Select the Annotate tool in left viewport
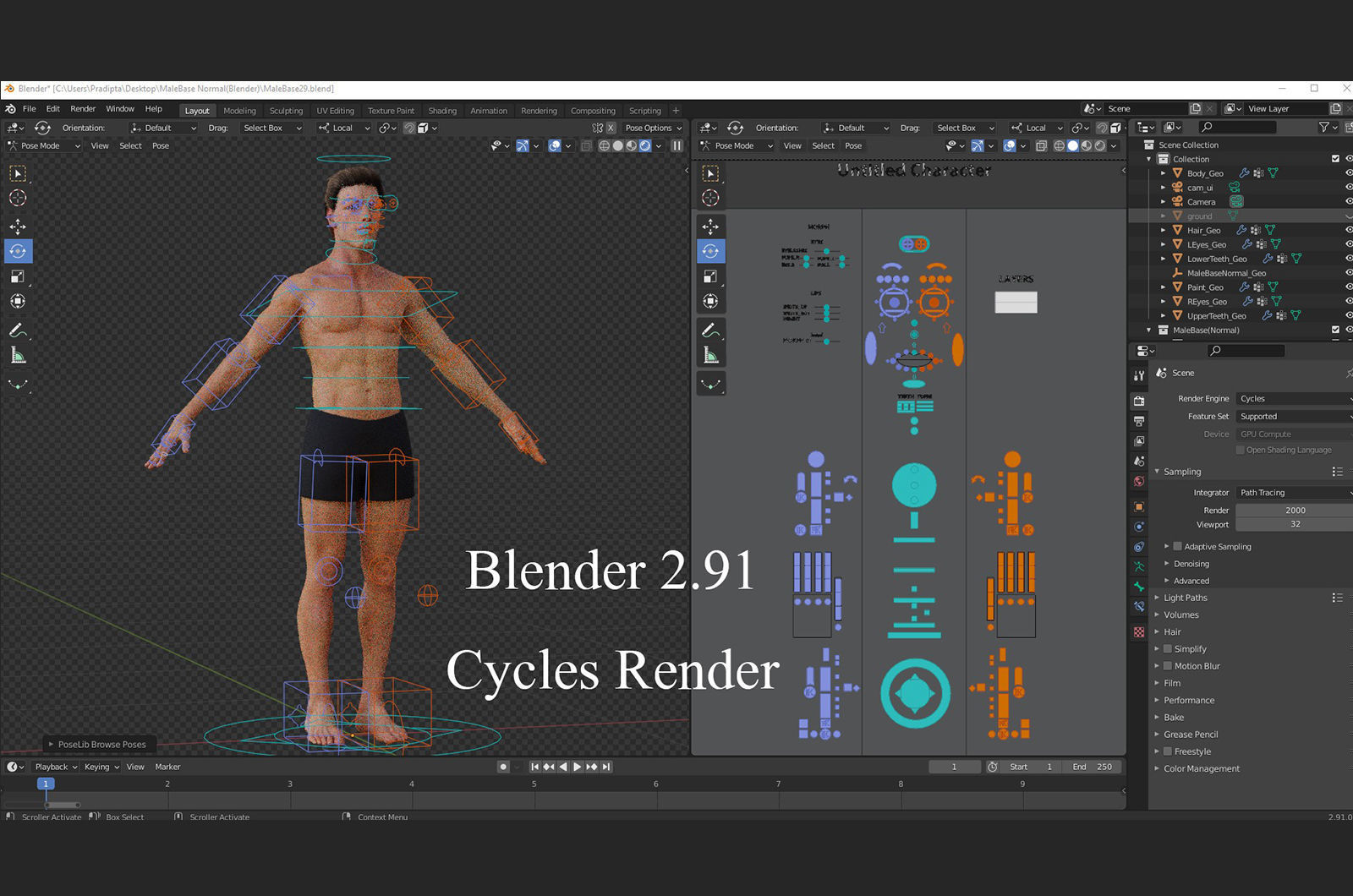The image size is (1353, 896). [x=18, y=331]
